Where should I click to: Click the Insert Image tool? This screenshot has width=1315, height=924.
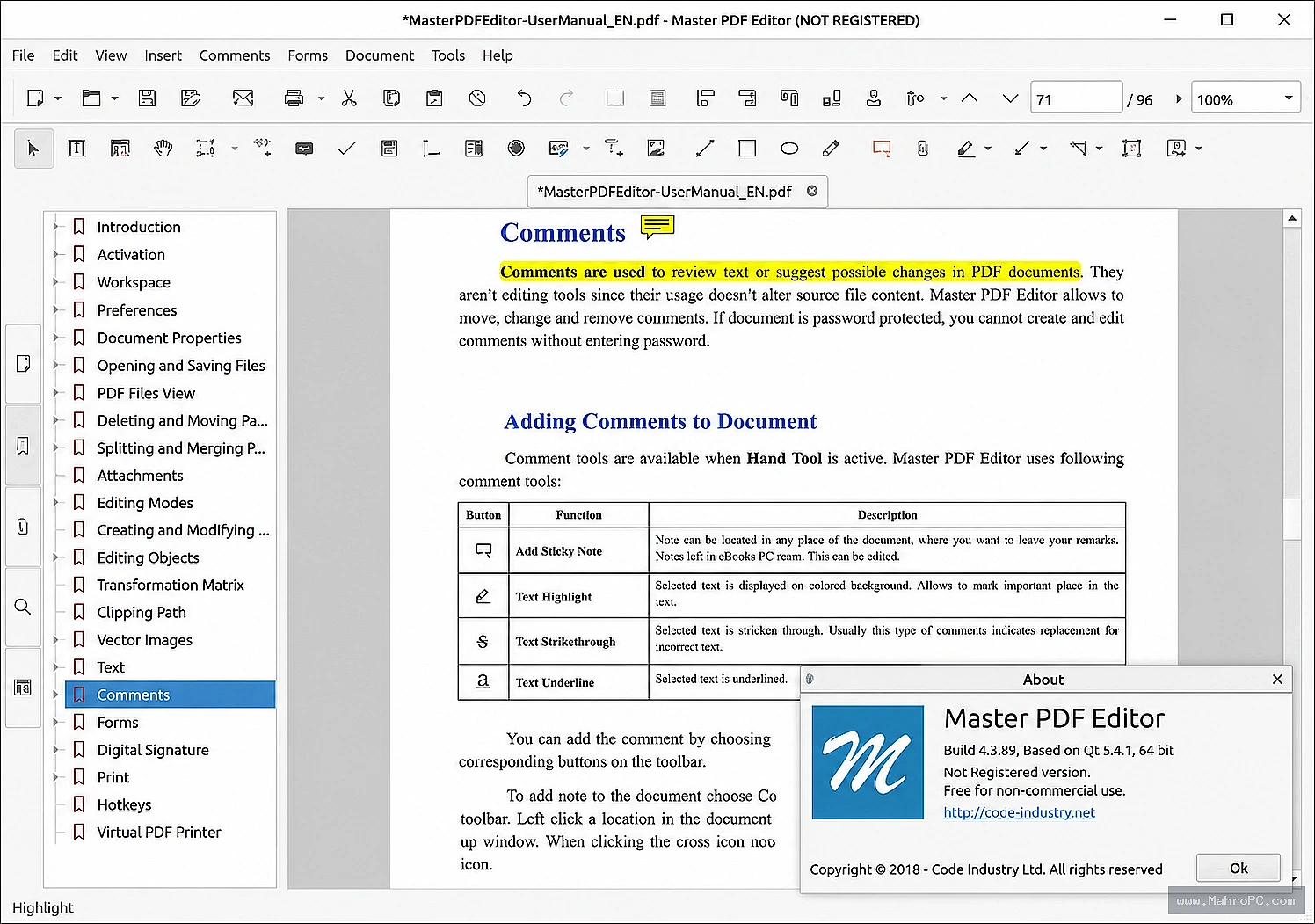pyautogui.click(x=656, y=149)
